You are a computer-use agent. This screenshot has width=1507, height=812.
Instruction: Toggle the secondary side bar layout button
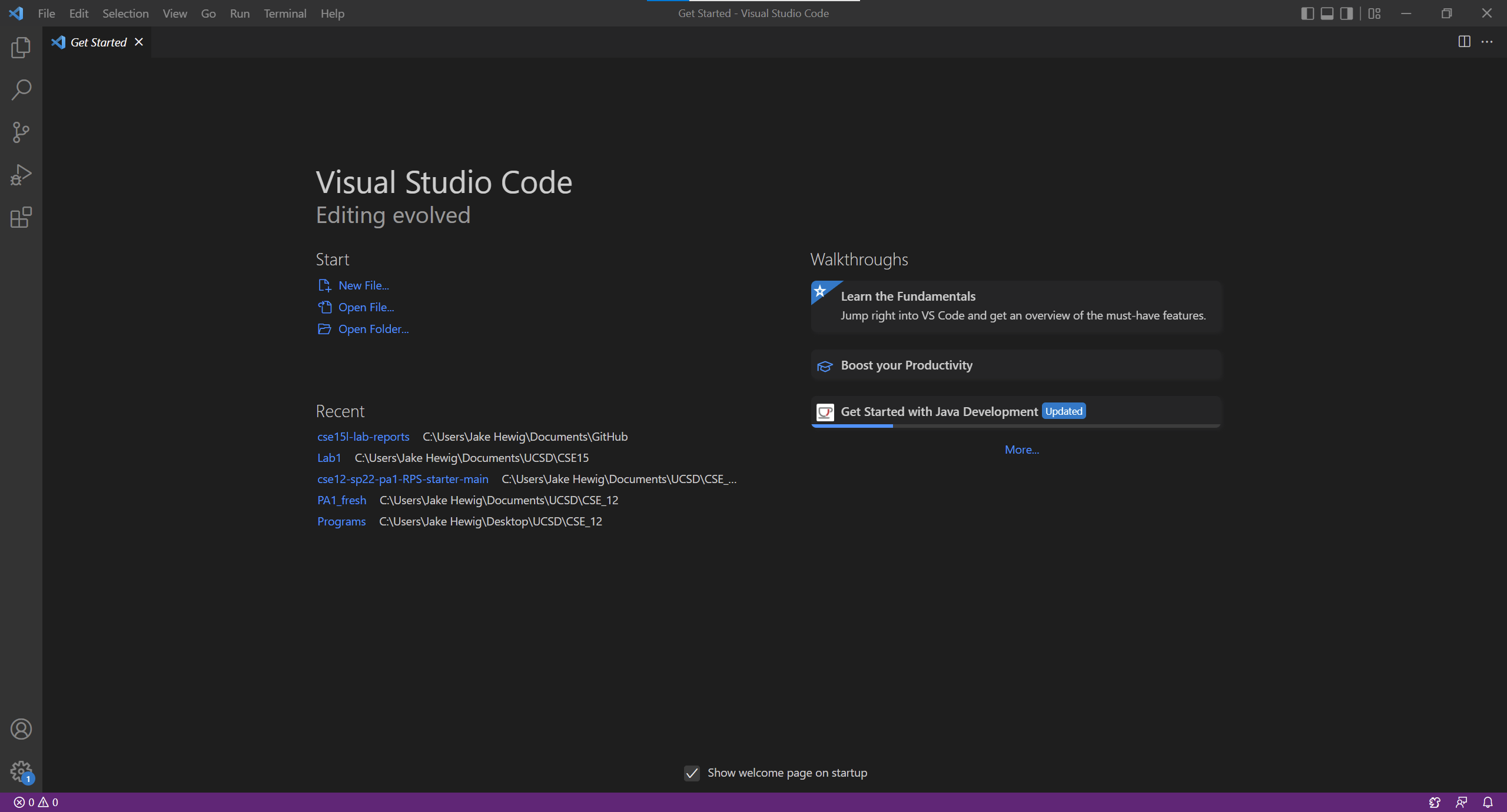point(1346,14)
